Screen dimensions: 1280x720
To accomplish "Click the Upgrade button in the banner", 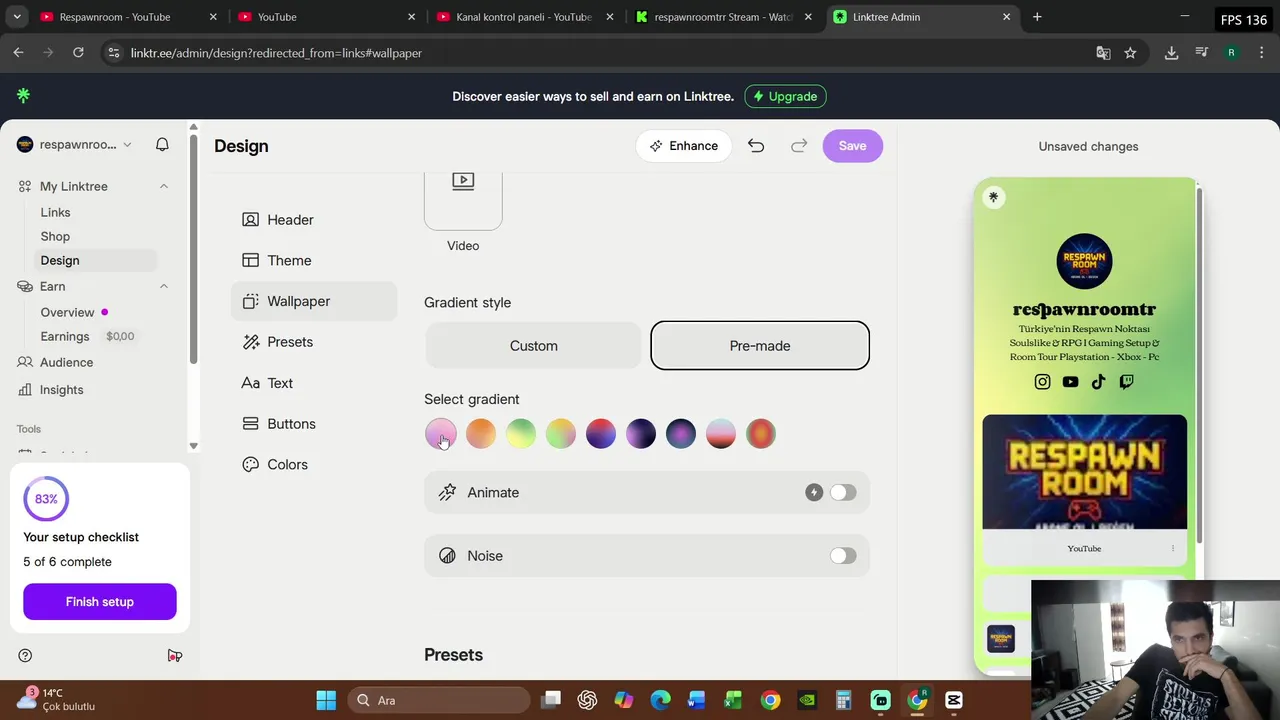I will click(x=785, y=96).
